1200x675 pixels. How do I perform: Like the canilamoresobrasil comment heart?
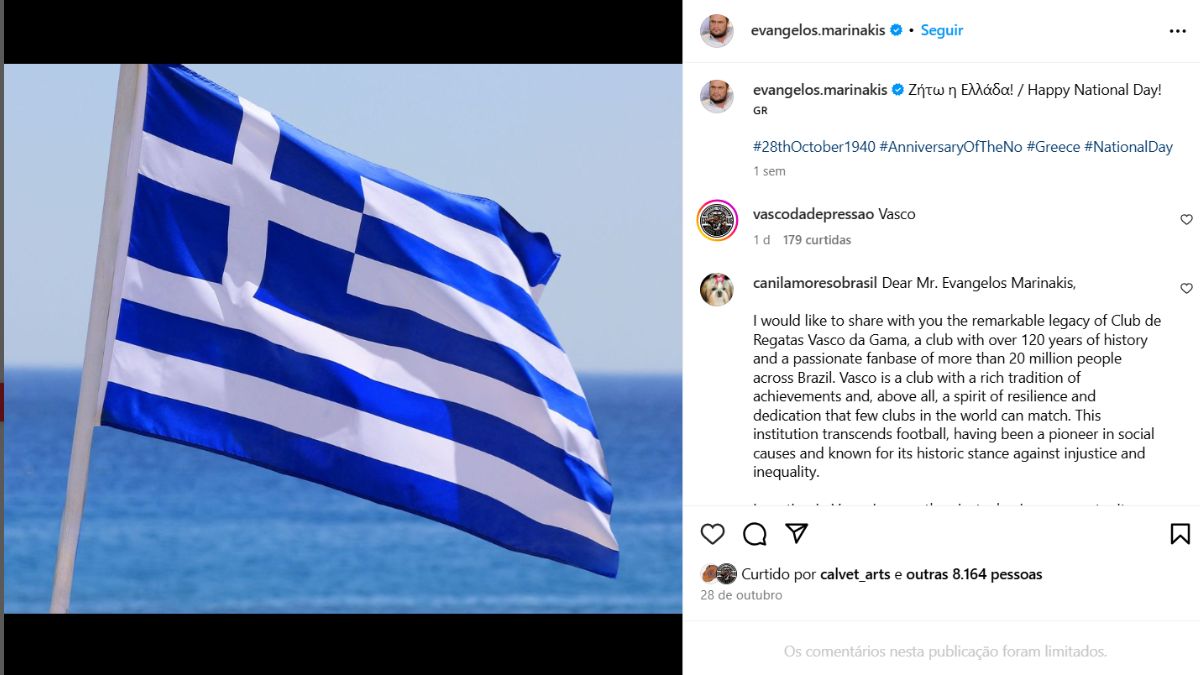point(1186,289)
